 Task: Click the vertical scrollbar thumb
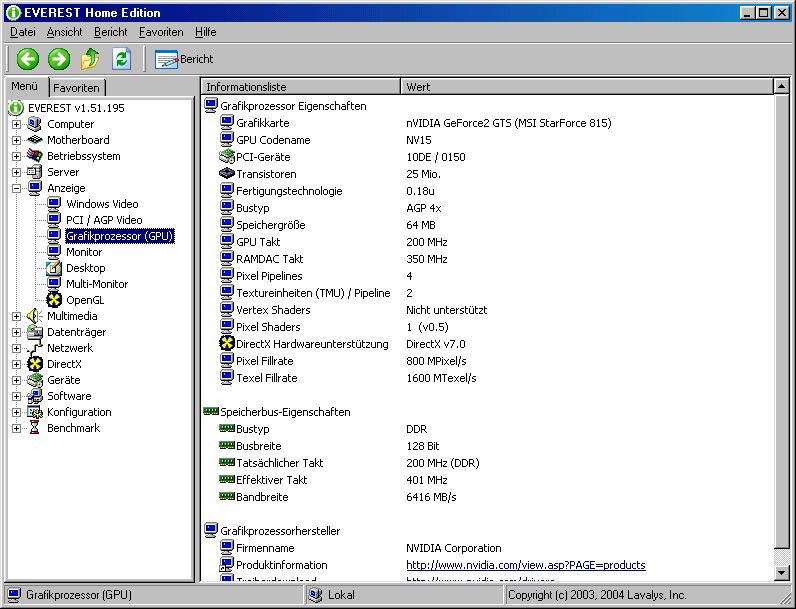pos(782,321)
